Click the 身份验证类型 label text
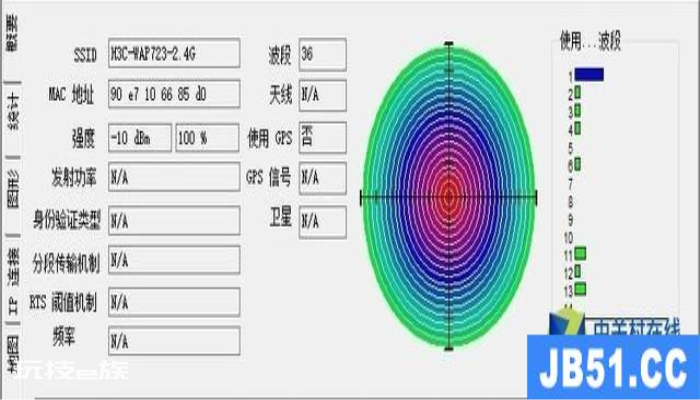This screenshot has width=700, height=400. pyautogui.click(x=67, y=221)
